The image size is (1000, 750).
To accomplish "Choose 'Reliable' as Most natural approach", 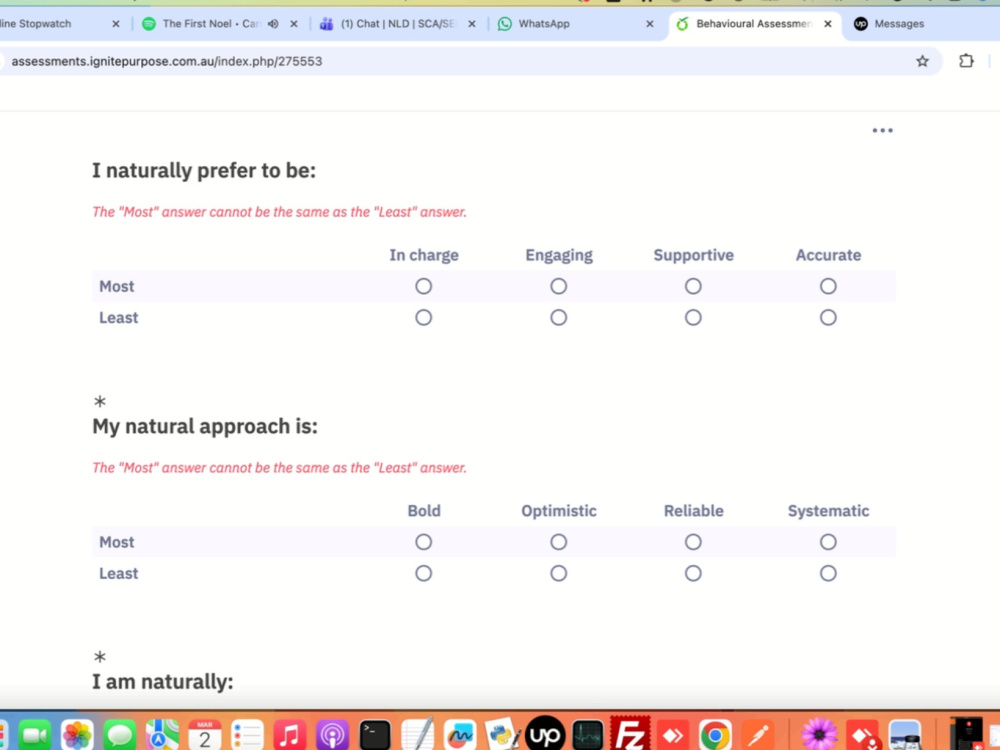I will [693, 542].
